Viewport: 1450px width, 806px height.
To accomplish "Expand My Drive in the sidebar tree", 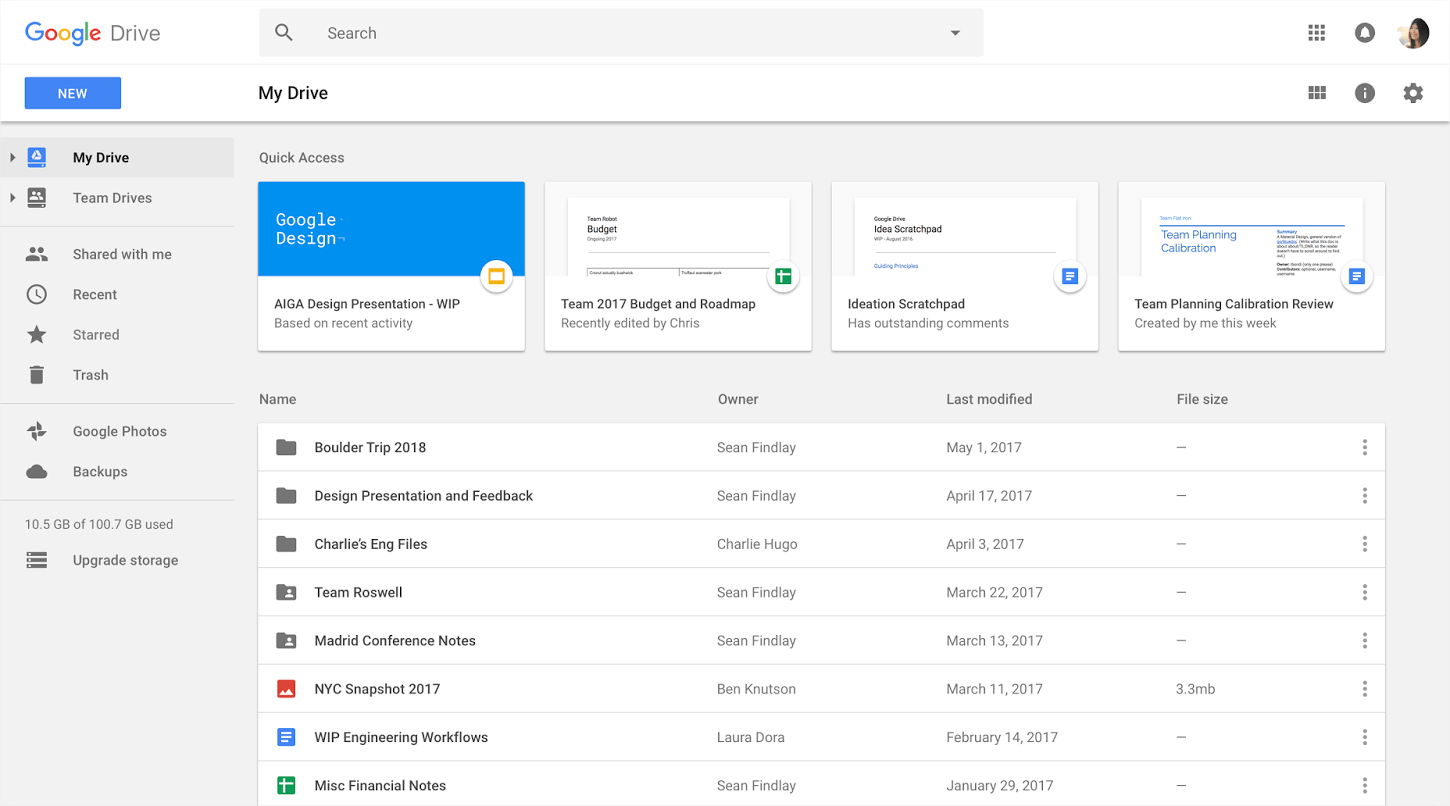I will pos(12,157).
